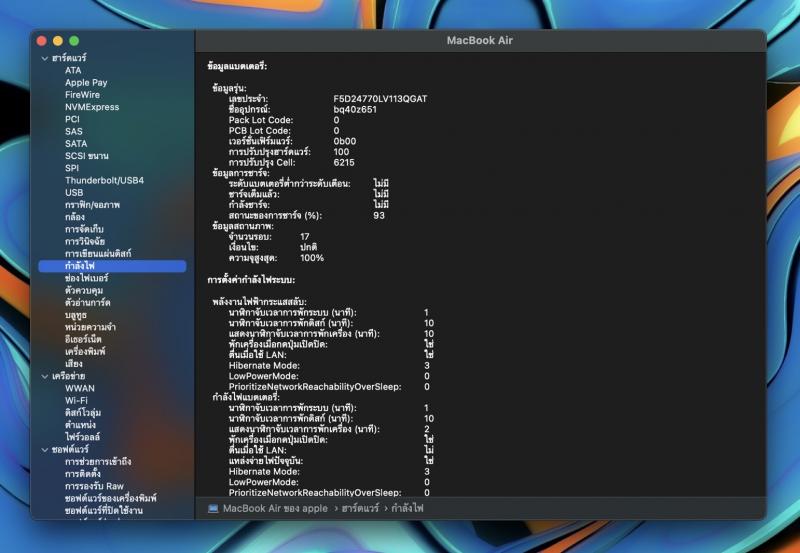The height and width of the screenshot is (553, 800).
Task: Select กล้อง in the sidebar
Action: point(74,217)
